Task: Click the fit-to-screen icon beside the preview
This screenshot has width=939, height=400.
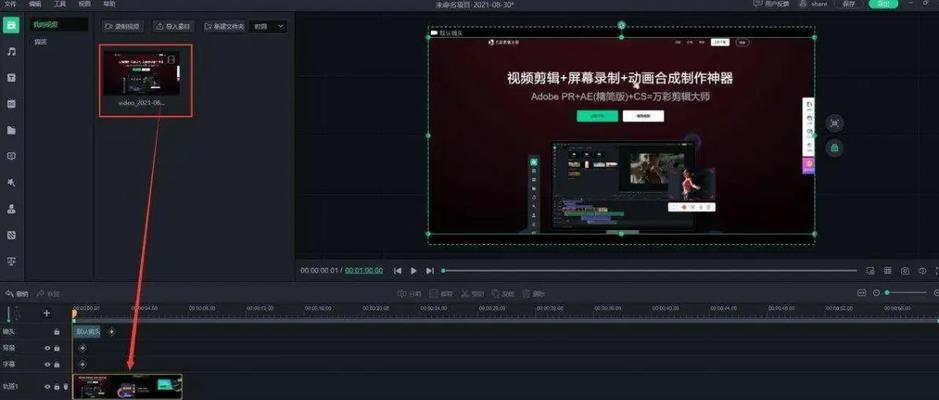Action: click(834, 123)
